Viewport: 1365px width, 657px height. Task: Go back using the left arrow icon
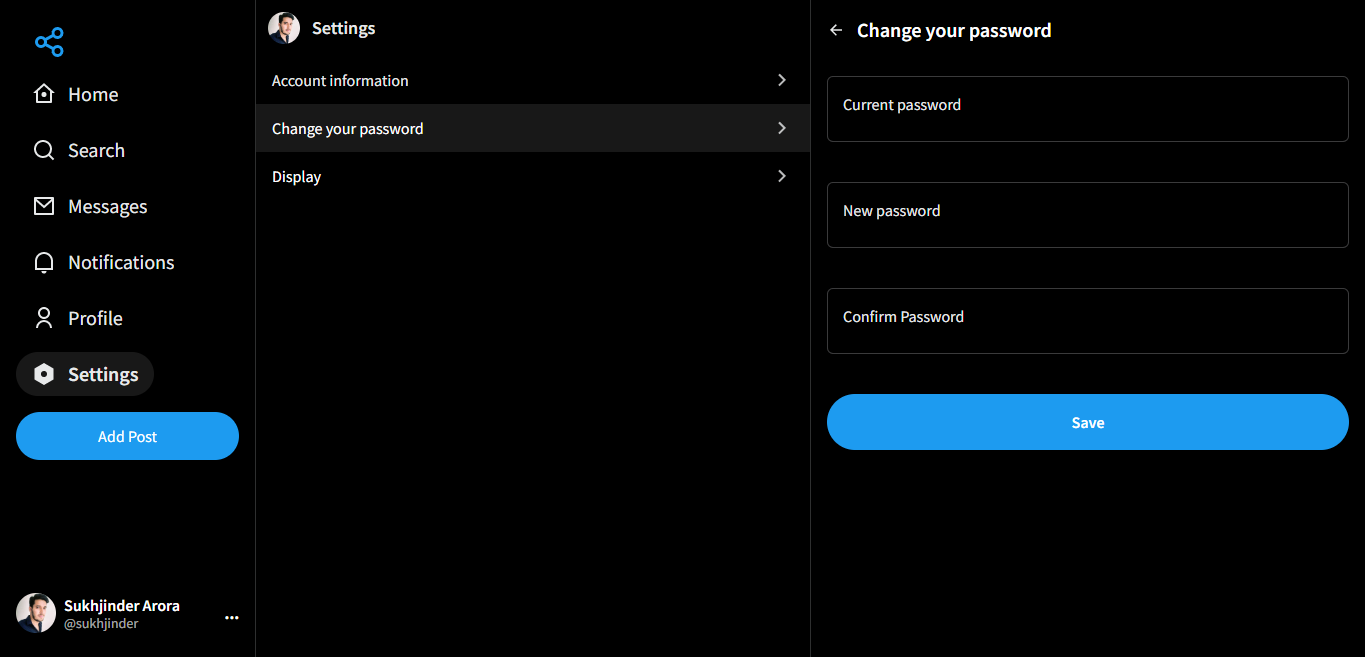coord(836,30)
